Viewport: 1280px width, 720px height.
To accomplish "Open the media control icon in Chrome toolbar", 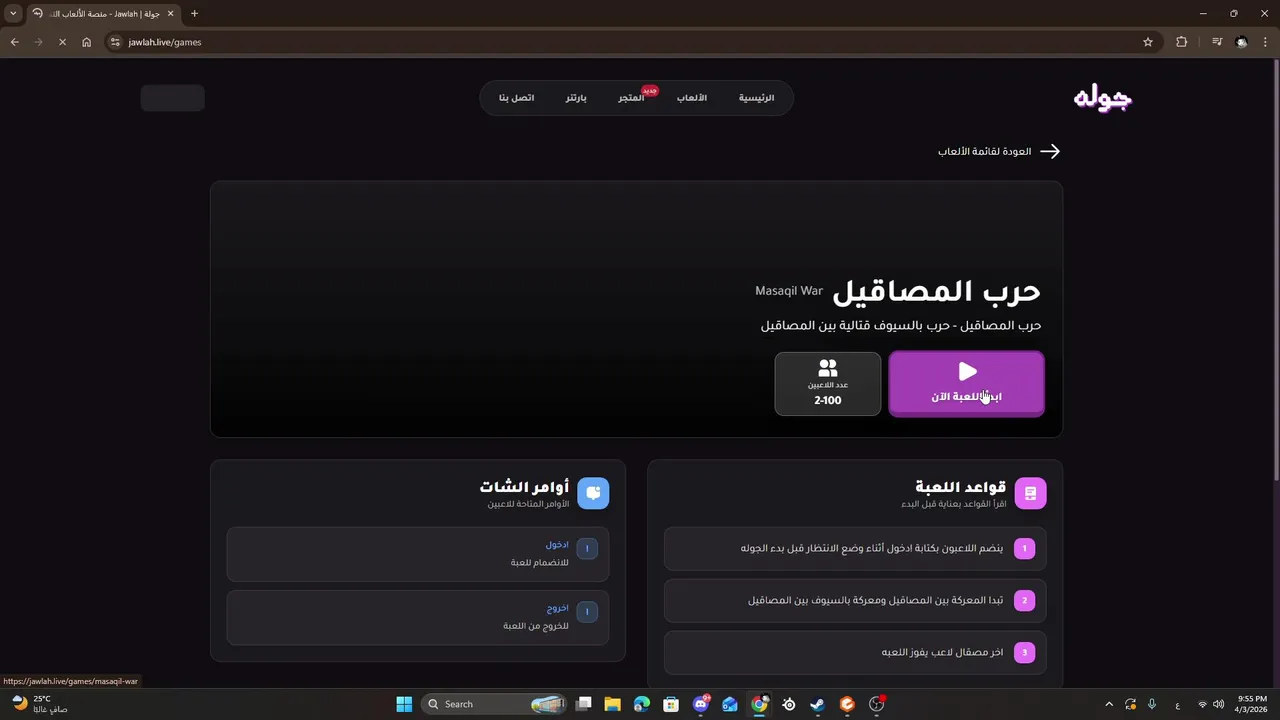I will (x=1217, y=42).
